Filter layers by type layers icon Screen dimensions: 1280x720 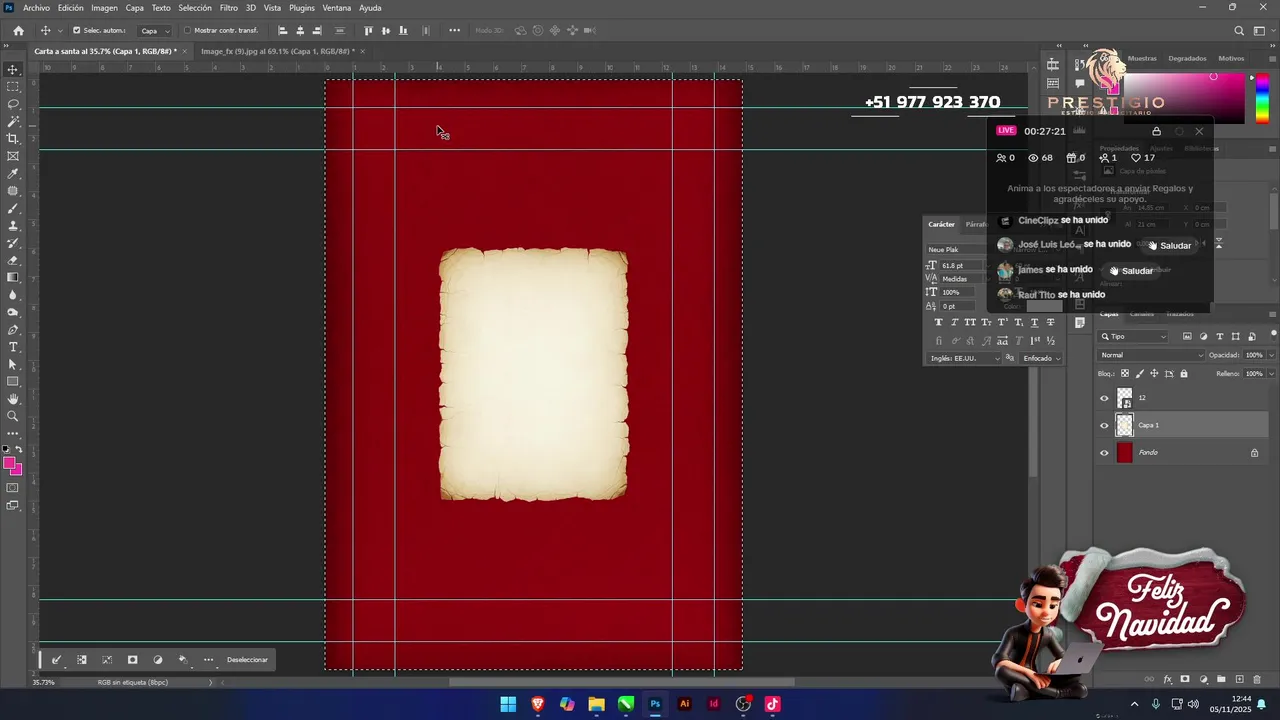(x=1219, y=336)
